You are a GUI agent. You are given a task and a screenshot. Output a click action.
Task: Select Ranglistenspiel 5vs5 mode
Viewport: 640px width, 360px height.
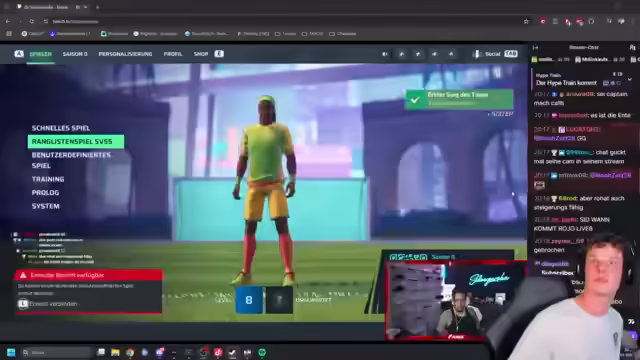tap(76, 142)
